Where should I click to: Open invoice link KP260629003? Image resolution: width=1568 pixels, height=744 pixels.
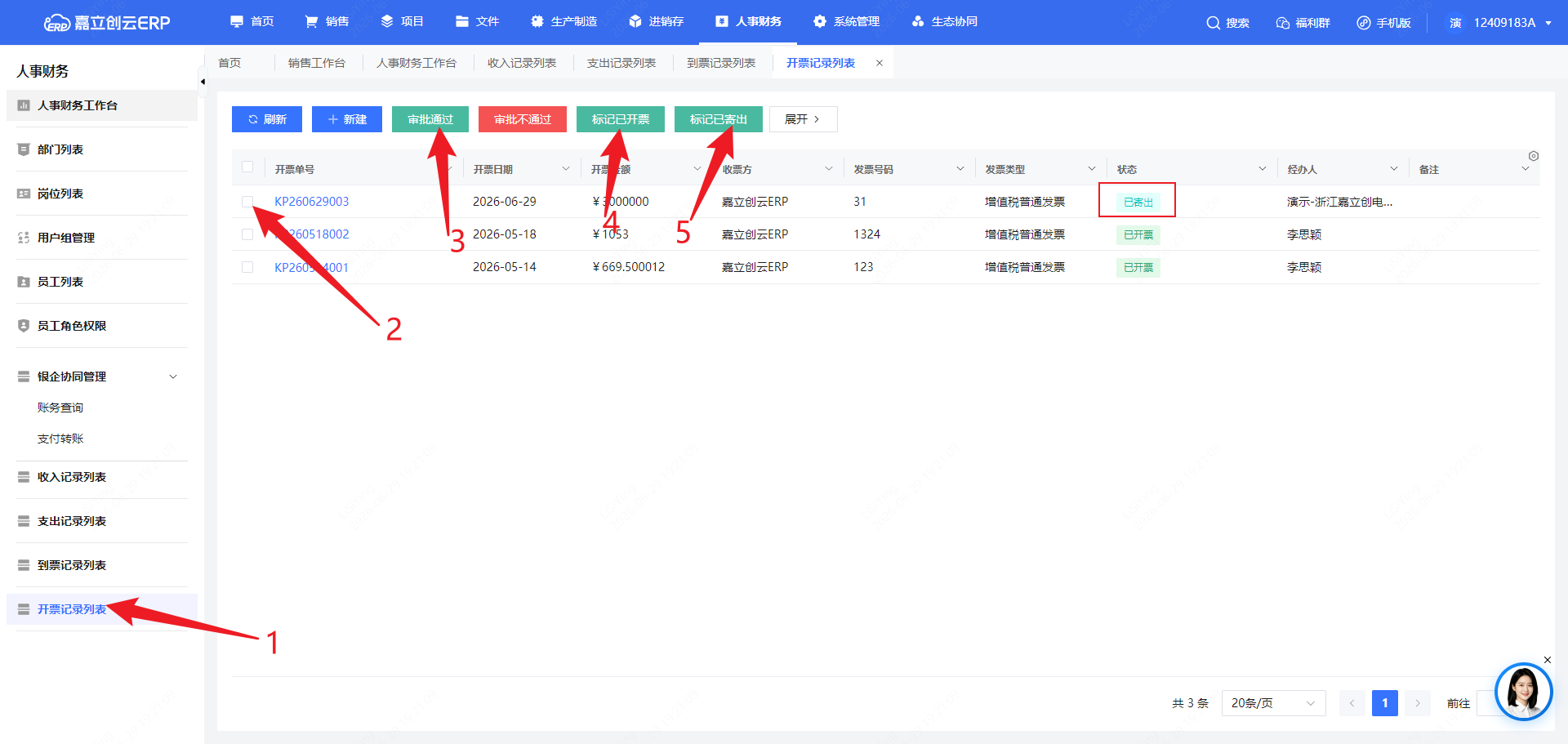(x=311, y=202)
